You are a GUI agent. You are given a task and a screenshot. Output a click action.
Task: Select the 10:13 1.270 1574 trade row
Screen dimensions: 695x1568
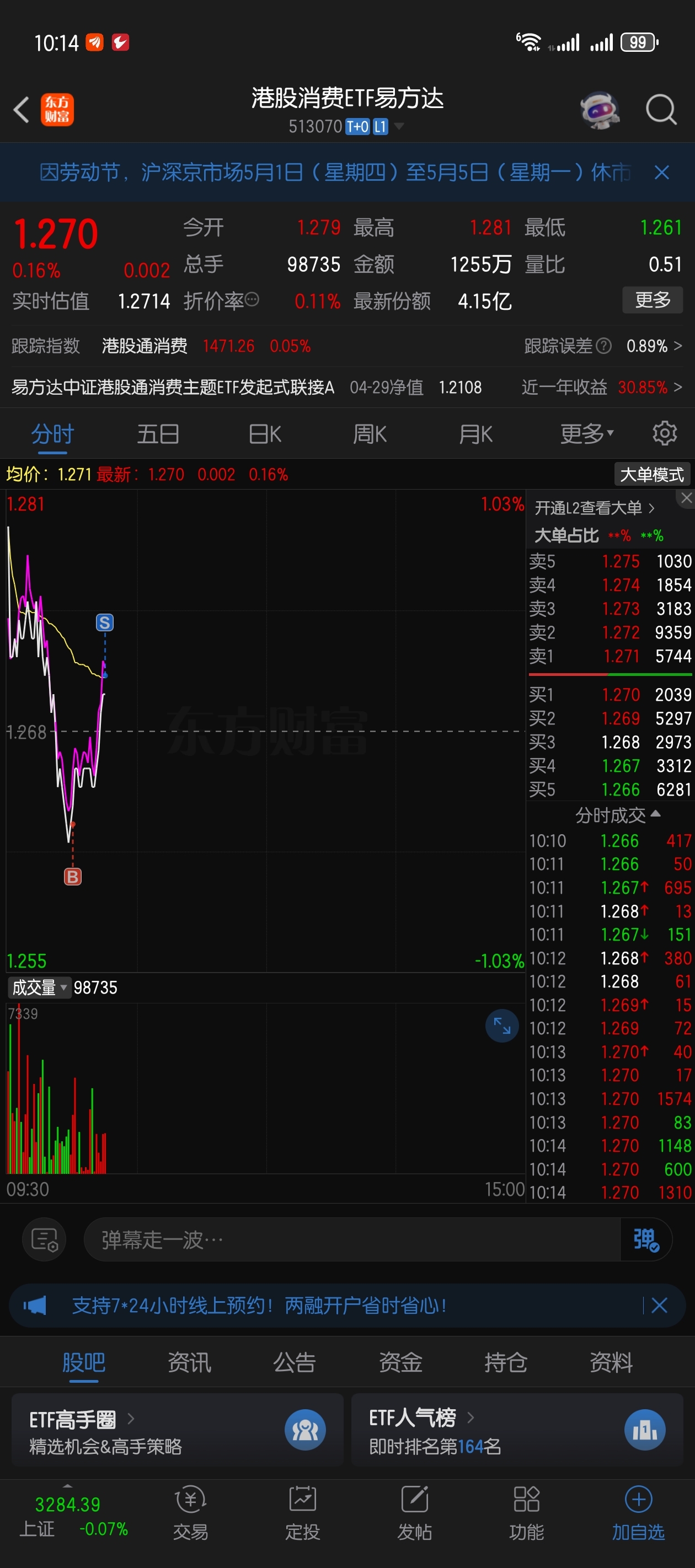click(610, 1099)
